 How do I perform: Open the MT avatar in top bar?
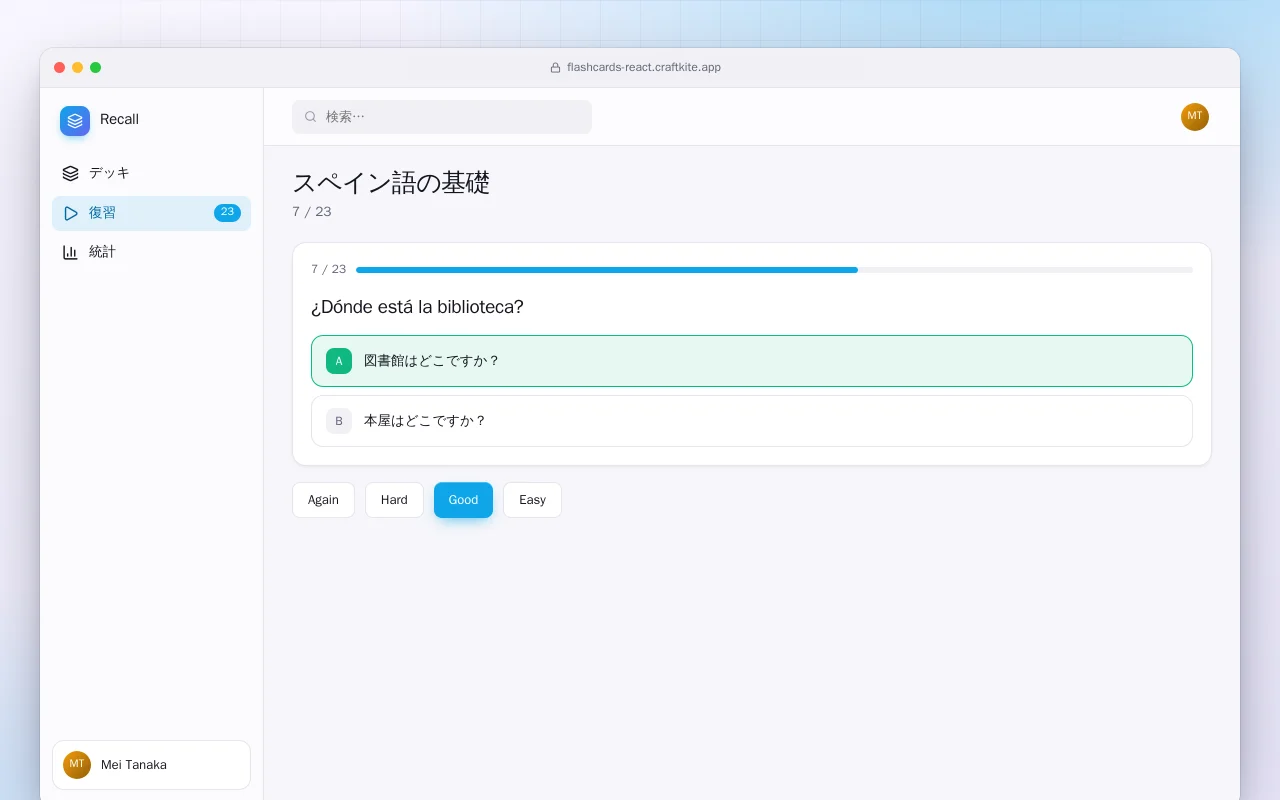pyautogui.click(x=1194, y=117)
